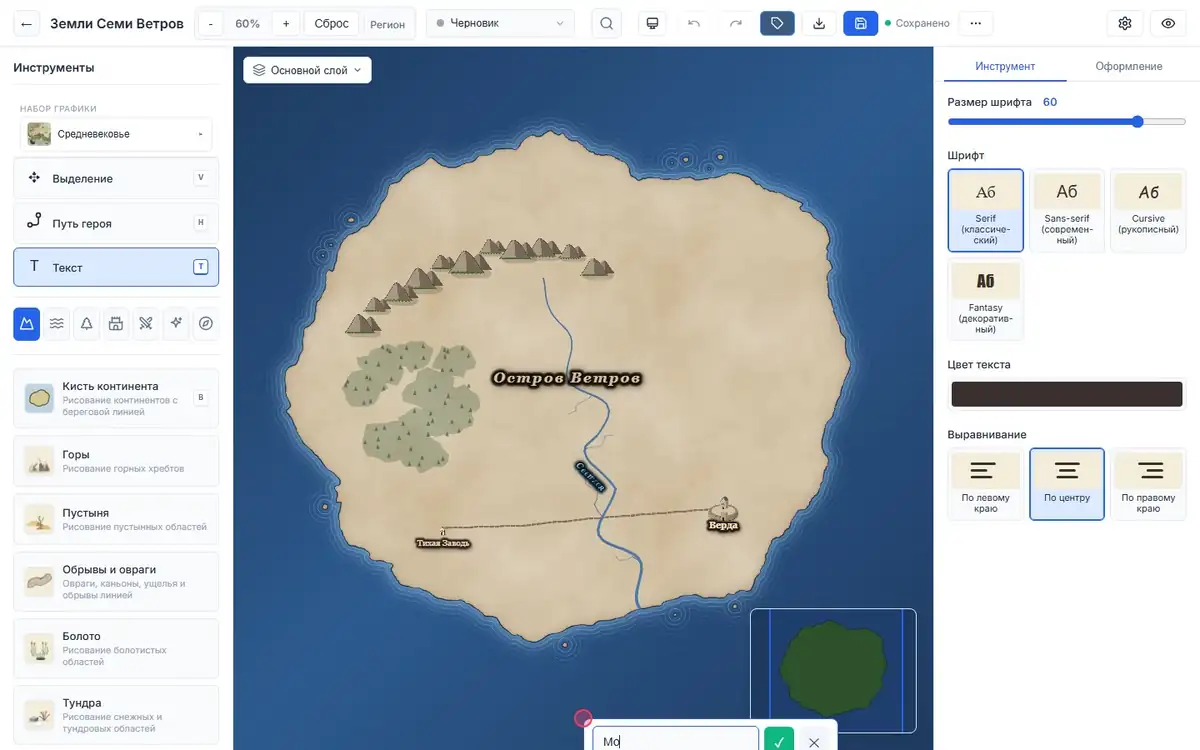Choose the Fantasy decorative font option
This screenshot has height=750, width=1200.
point(985,300)
